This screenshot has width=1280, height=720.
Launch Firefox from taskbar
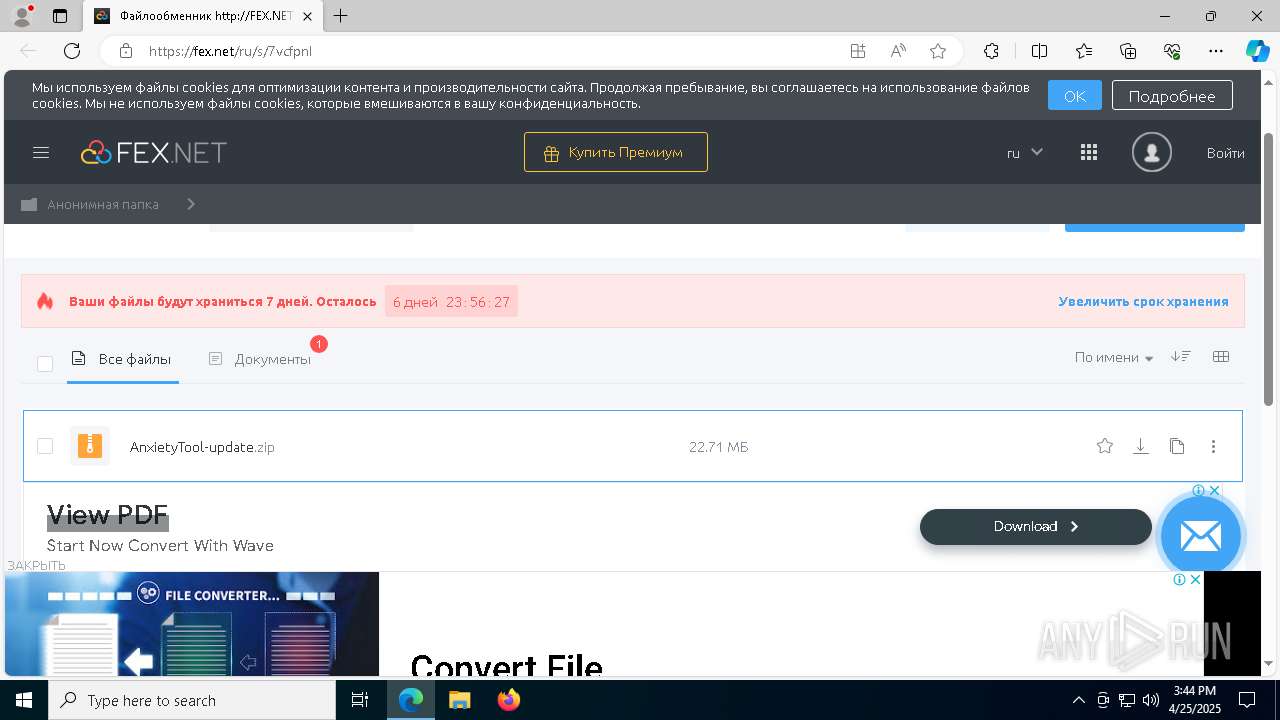click(x=509, y=700)
